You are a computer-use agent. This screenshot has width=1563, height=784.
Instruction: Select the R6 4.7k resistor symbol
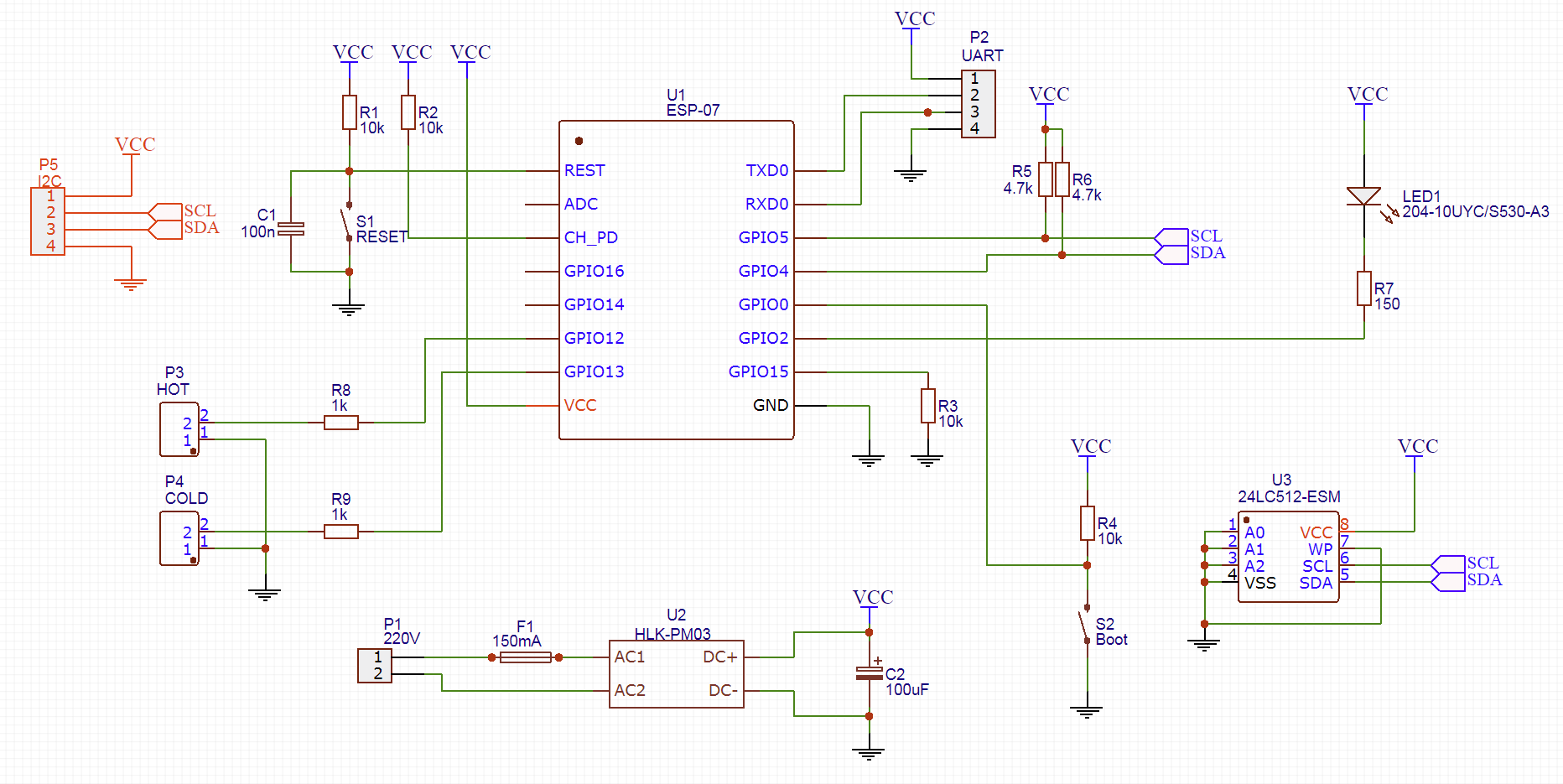1062,179
